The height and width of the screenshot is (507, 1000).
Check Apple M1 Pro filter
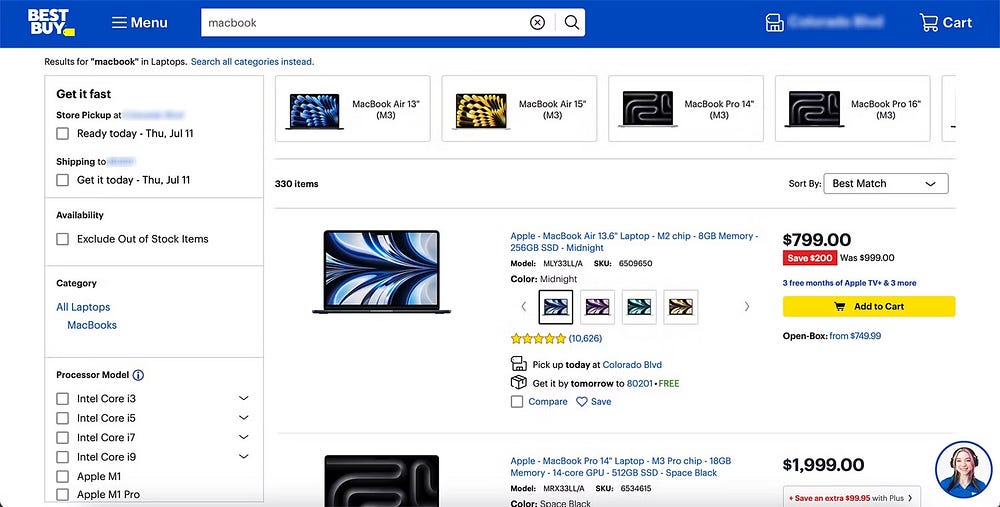(62, 495)
